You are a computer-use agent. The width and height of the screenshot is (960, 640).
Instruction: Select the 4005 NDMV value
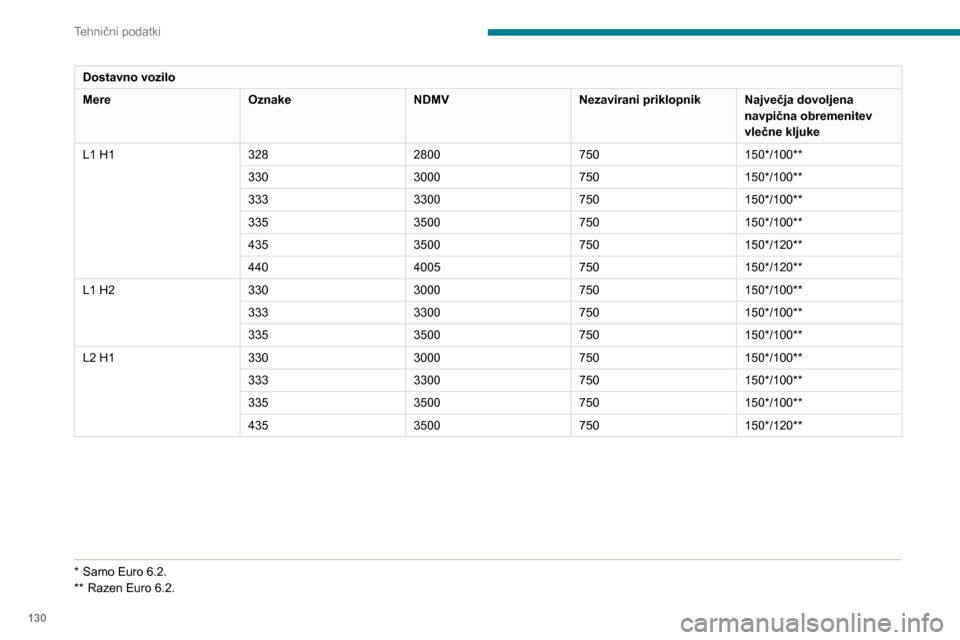[x=427, y=267]
